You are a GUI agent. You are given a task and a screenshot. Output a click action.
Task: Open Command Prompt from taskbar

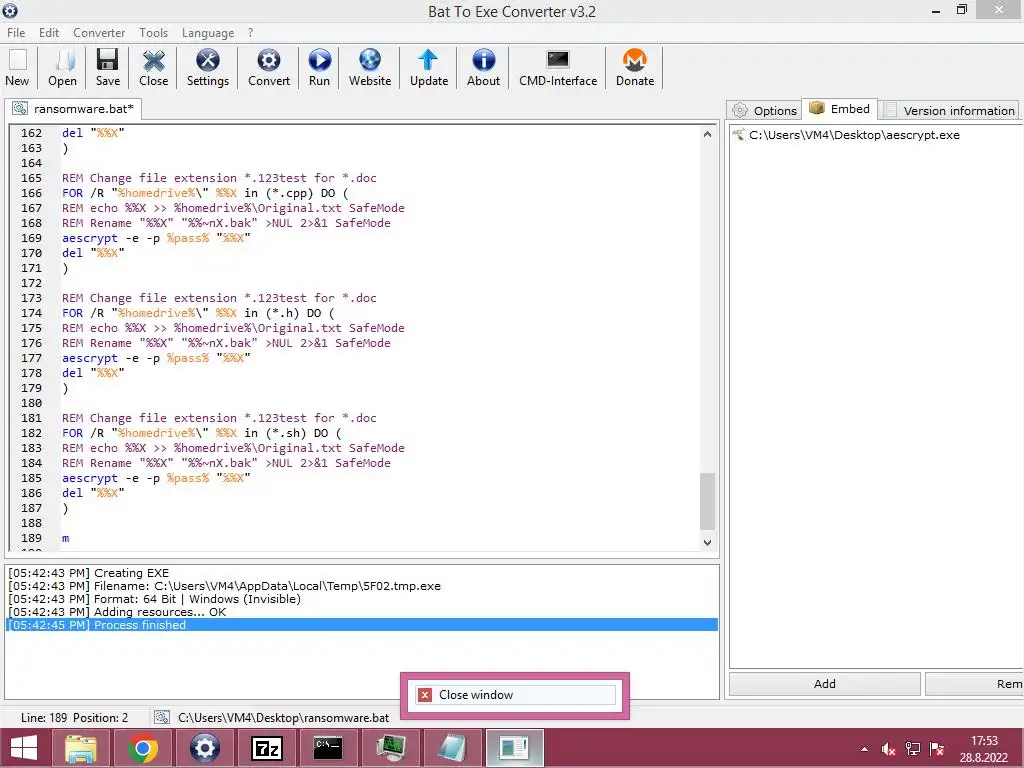tap(328, 748)
